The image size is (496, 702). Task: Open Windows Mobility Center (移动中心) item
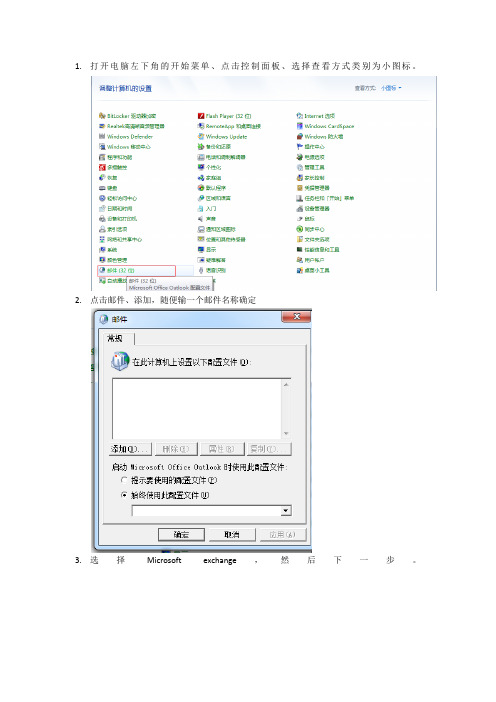[x=125, y=147]
